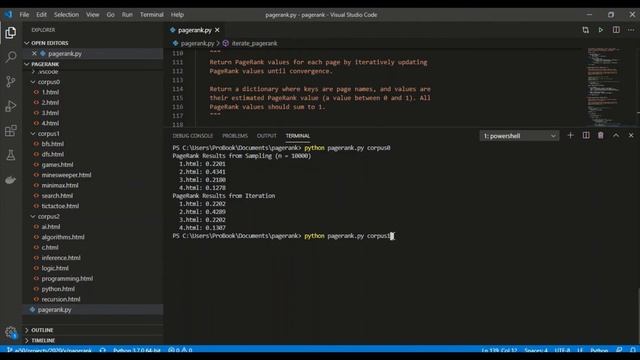Image resolution: width=640 pixels, height=360 pixels.
Task: Open the Testing flask view
Action: coord(11,155)
